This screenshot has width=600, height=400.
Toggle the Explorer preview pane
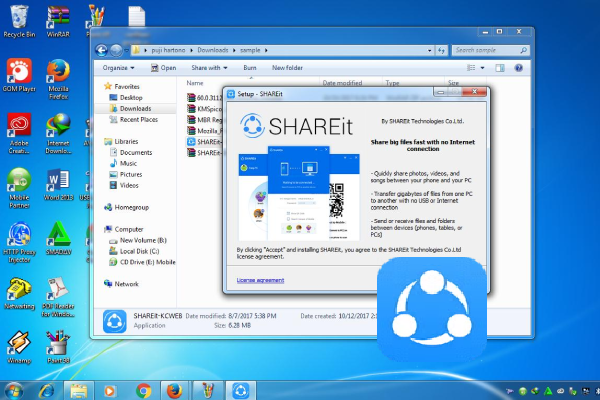point(500,68)
